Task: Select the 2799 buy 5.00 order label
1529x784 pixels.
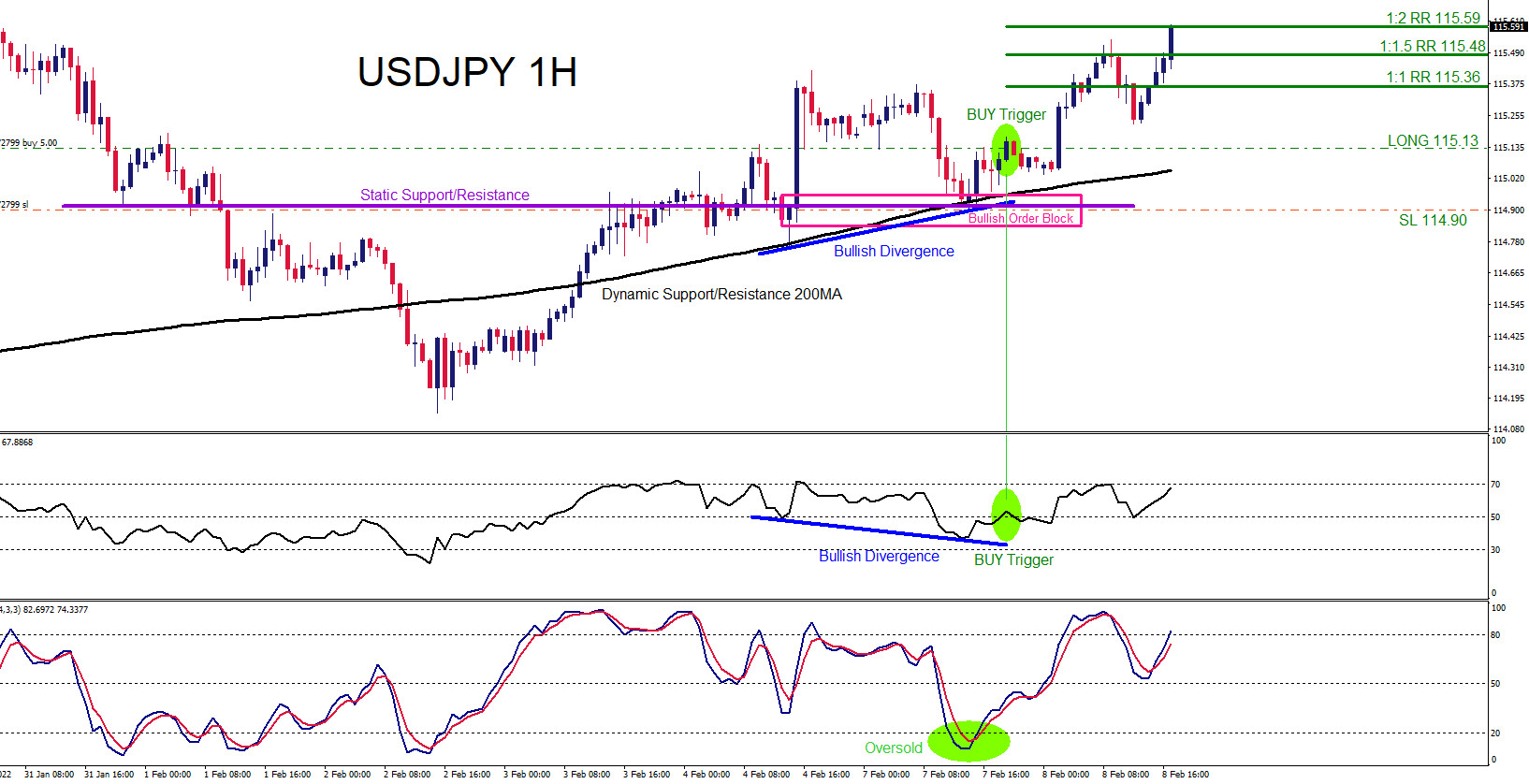Action: [29, 143]
